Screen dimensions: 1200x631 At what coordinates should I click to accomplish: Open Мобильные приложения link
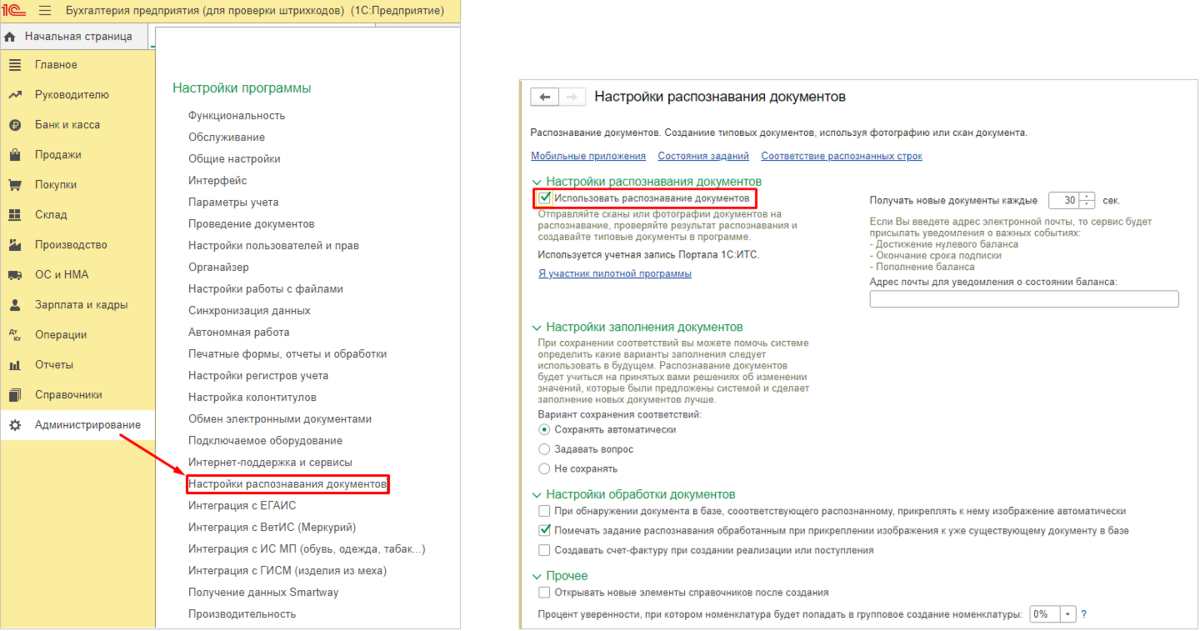(588, 156)
